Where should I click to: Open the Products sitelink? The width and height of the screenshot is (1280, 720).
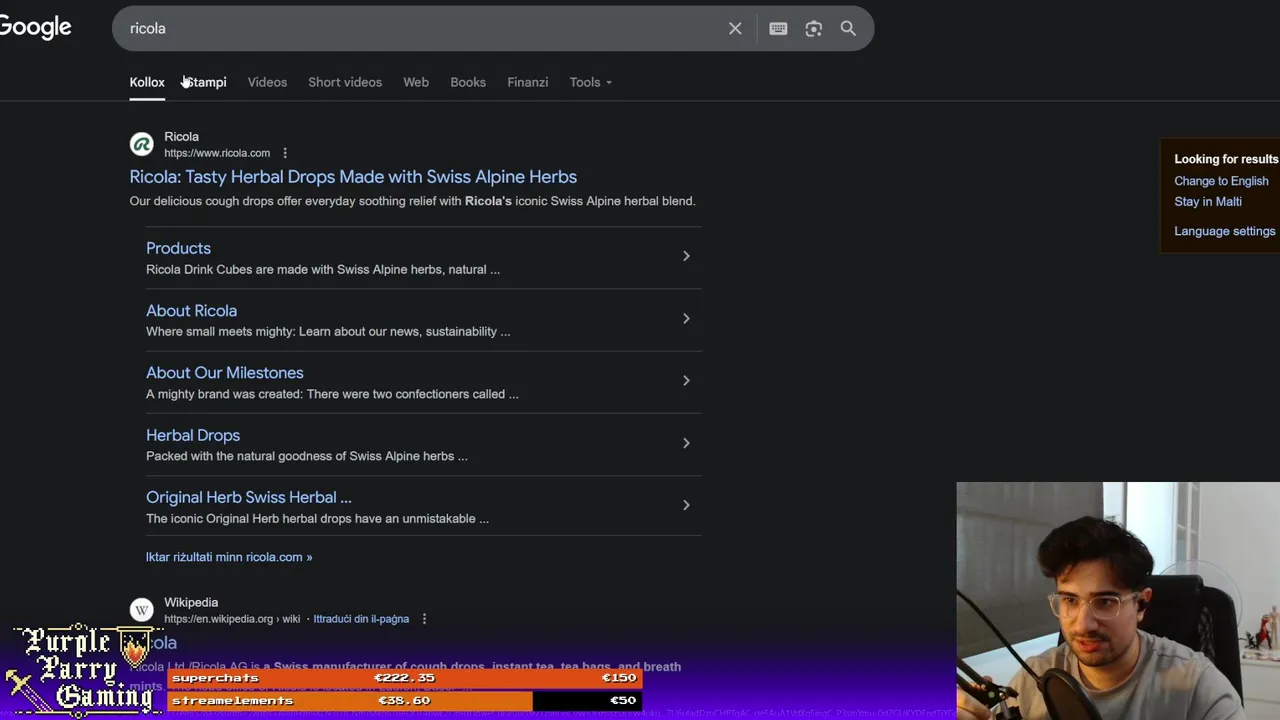coord(178,248)
